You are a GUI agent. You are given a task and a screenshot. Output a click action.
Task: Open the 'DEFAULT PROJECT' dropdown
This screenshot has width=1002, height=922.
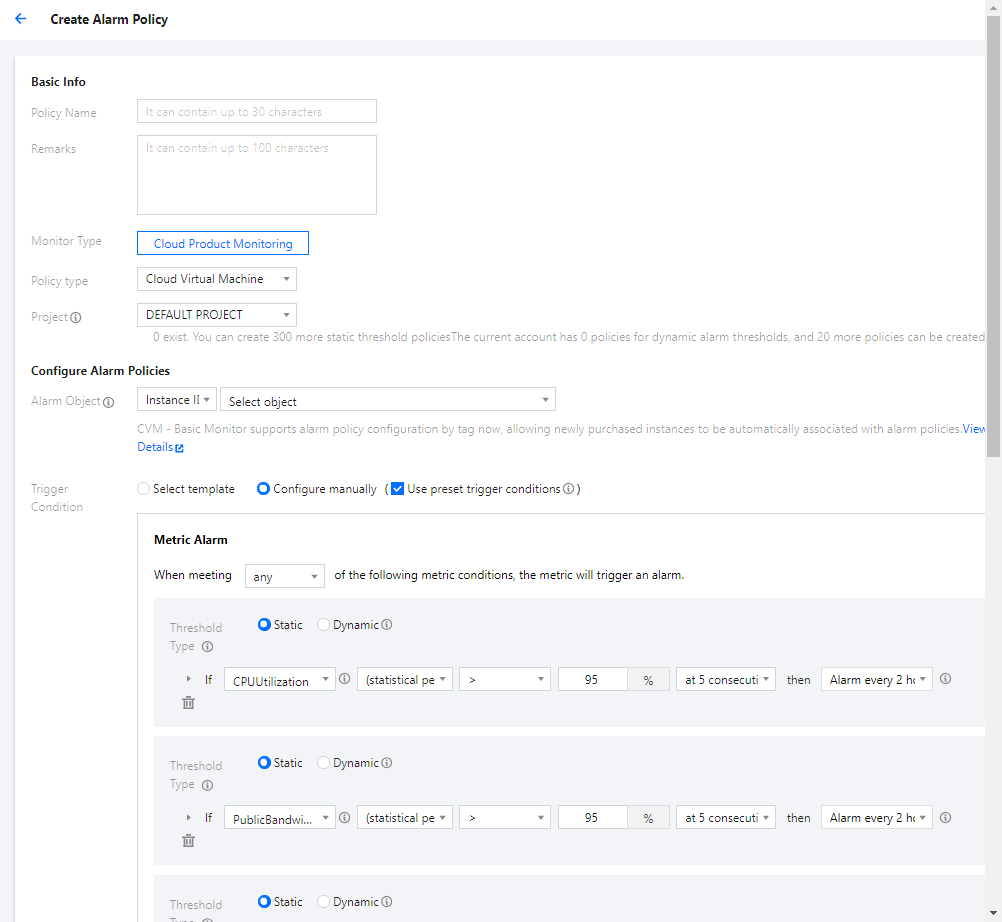[x=216, y=315]
